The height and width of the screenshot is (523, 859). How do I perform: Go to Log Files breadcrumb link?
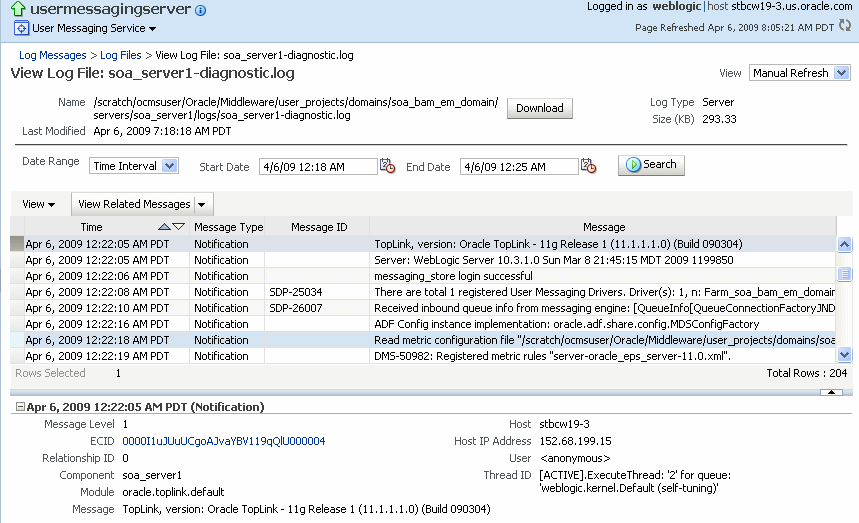pyautogui.click(x=121, y=55)
